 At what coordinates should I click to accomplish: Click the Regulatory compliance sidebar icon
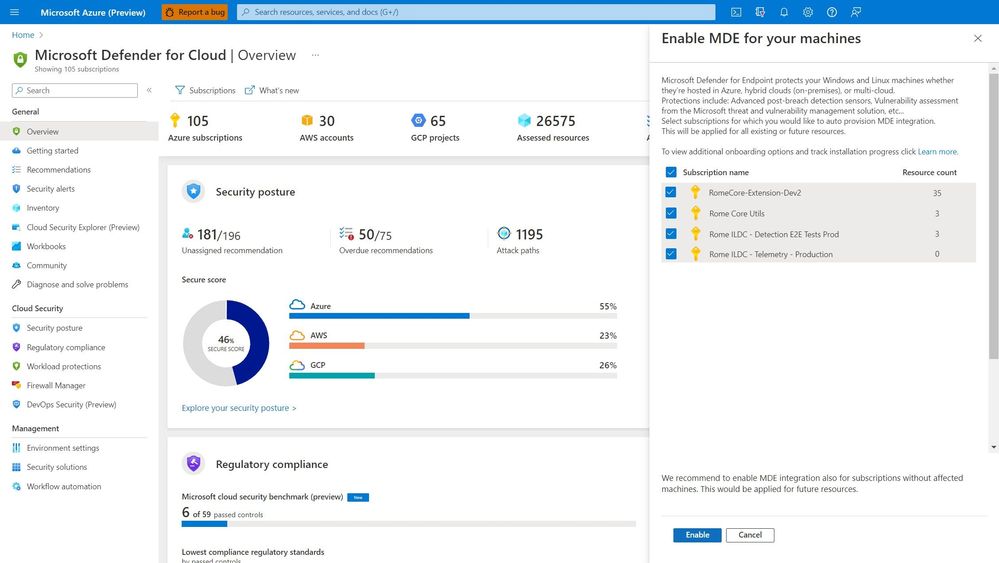17,347
